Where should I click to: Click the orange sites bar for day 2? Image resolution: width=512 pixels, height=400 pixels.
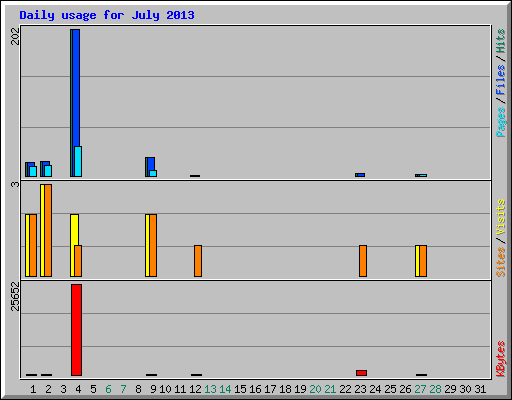(48, 230)
